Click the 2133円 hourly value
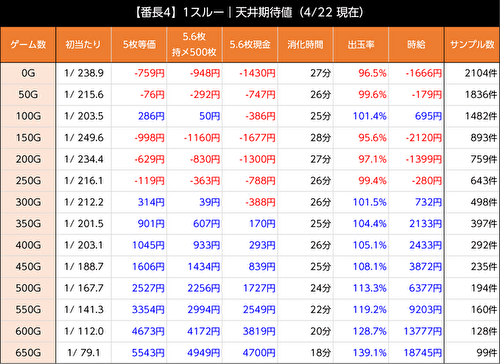This screenshot has width=500, height=364. (x=426, y=224)
